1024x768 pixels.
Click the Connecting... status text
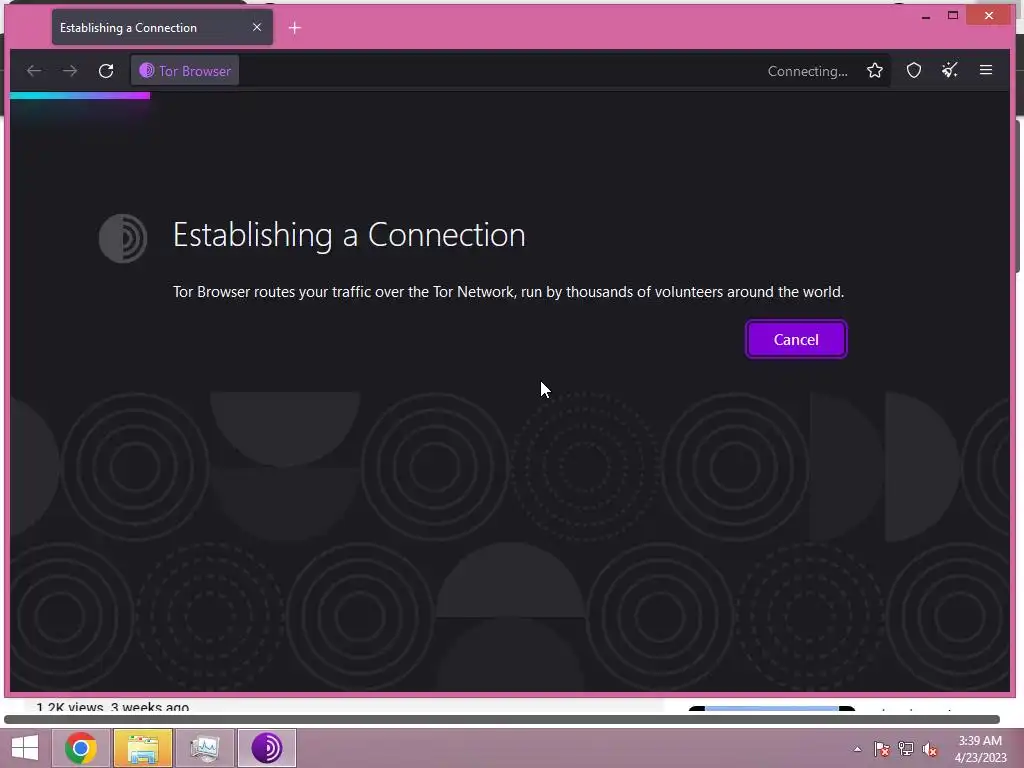click(807, 71)
